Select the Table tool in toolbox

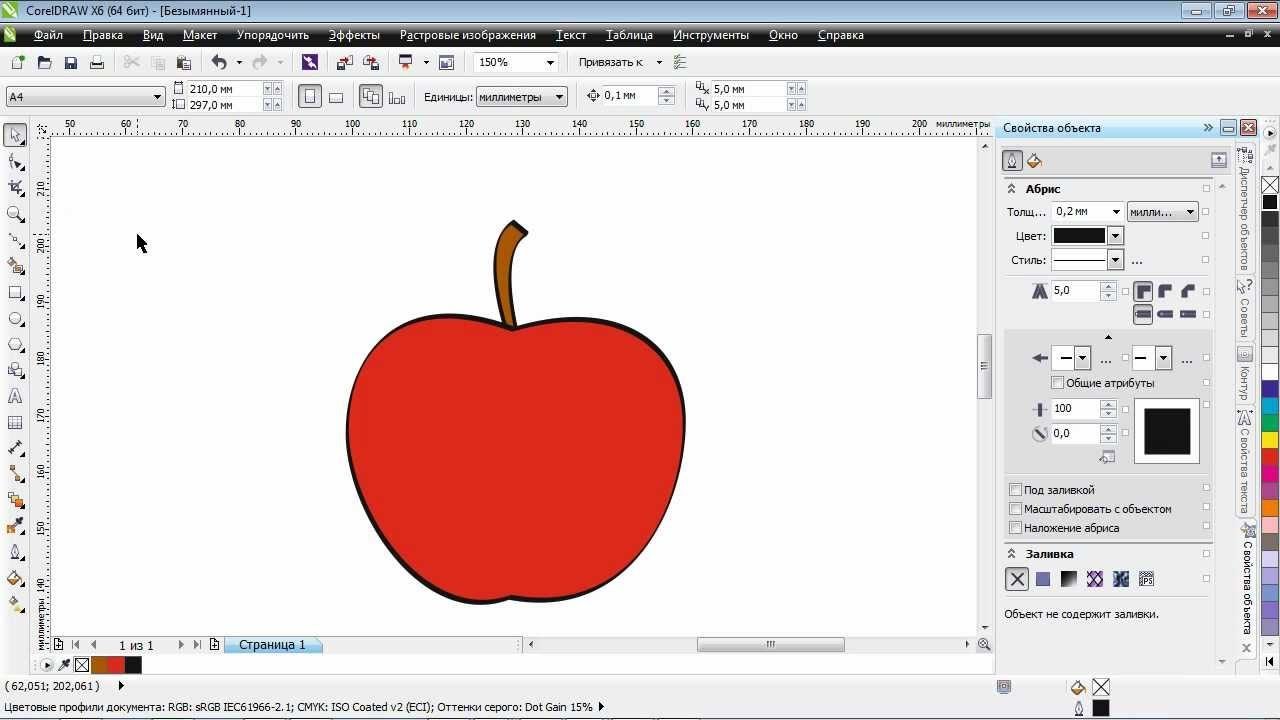pos(15,423)
